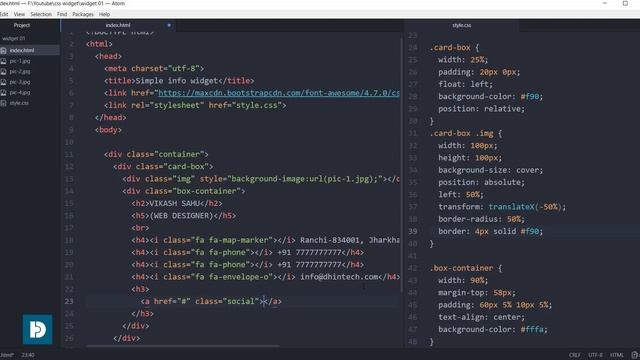This screenshot has height=360, width=640.
Task: Click the width: 25%; declaration
Action: click(463, 60)
